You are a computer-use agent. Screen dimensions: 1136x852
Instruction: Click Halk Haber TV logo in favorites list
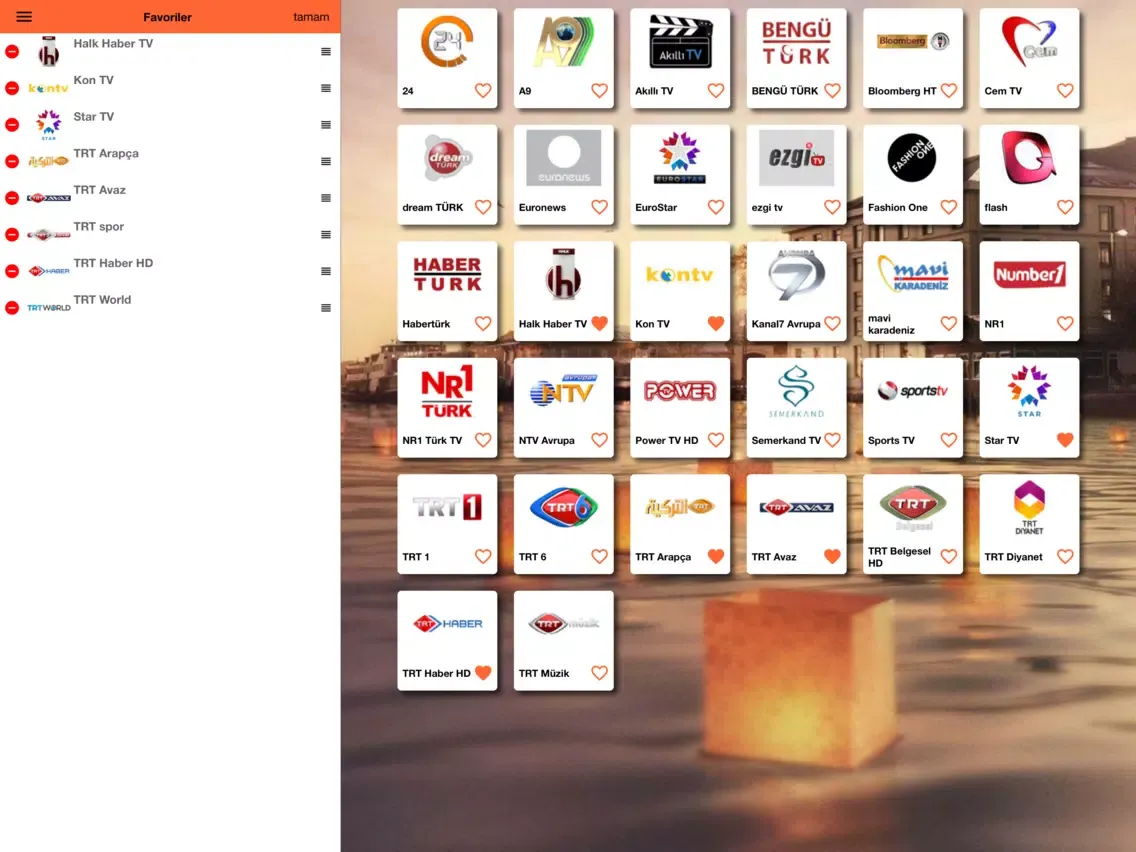tap(49, 52)
